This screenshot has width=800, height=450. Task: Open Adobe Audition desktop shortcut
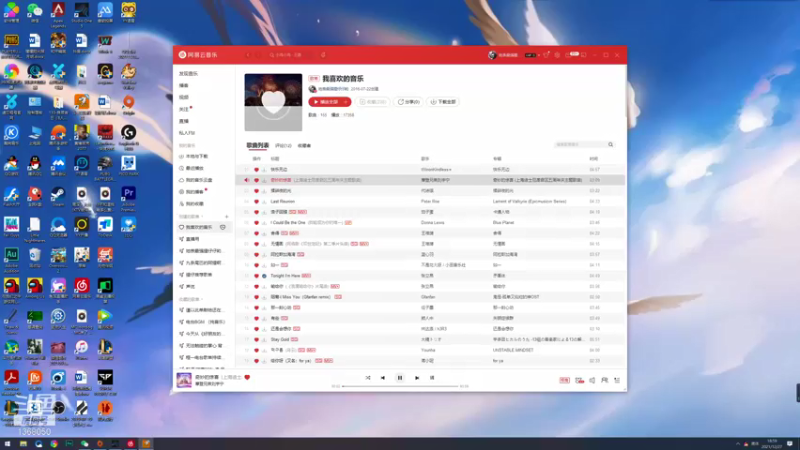click(11, 259)
